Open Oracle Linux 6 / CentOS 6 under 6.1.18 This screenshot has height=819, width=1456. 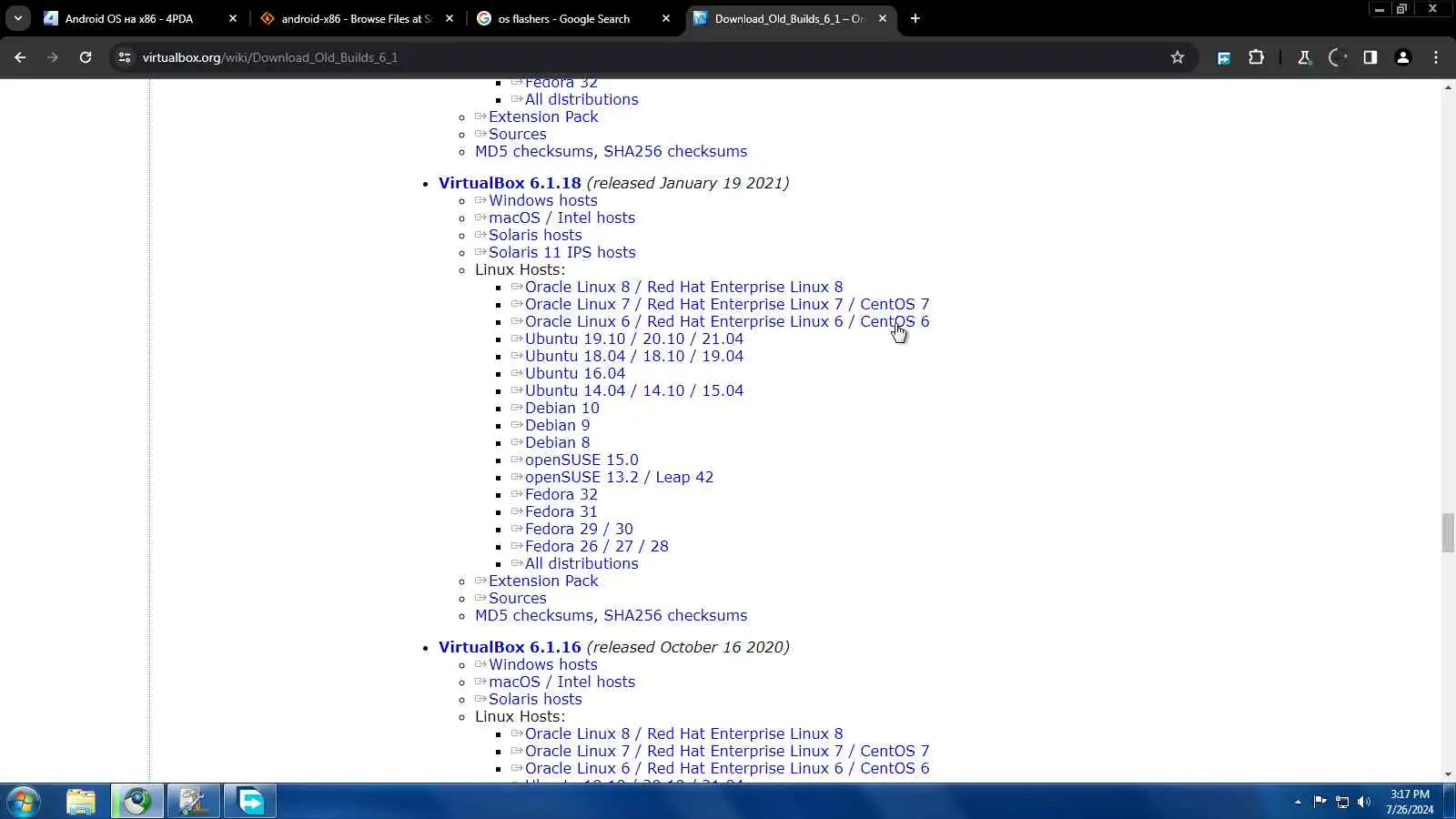coord(727,321)
